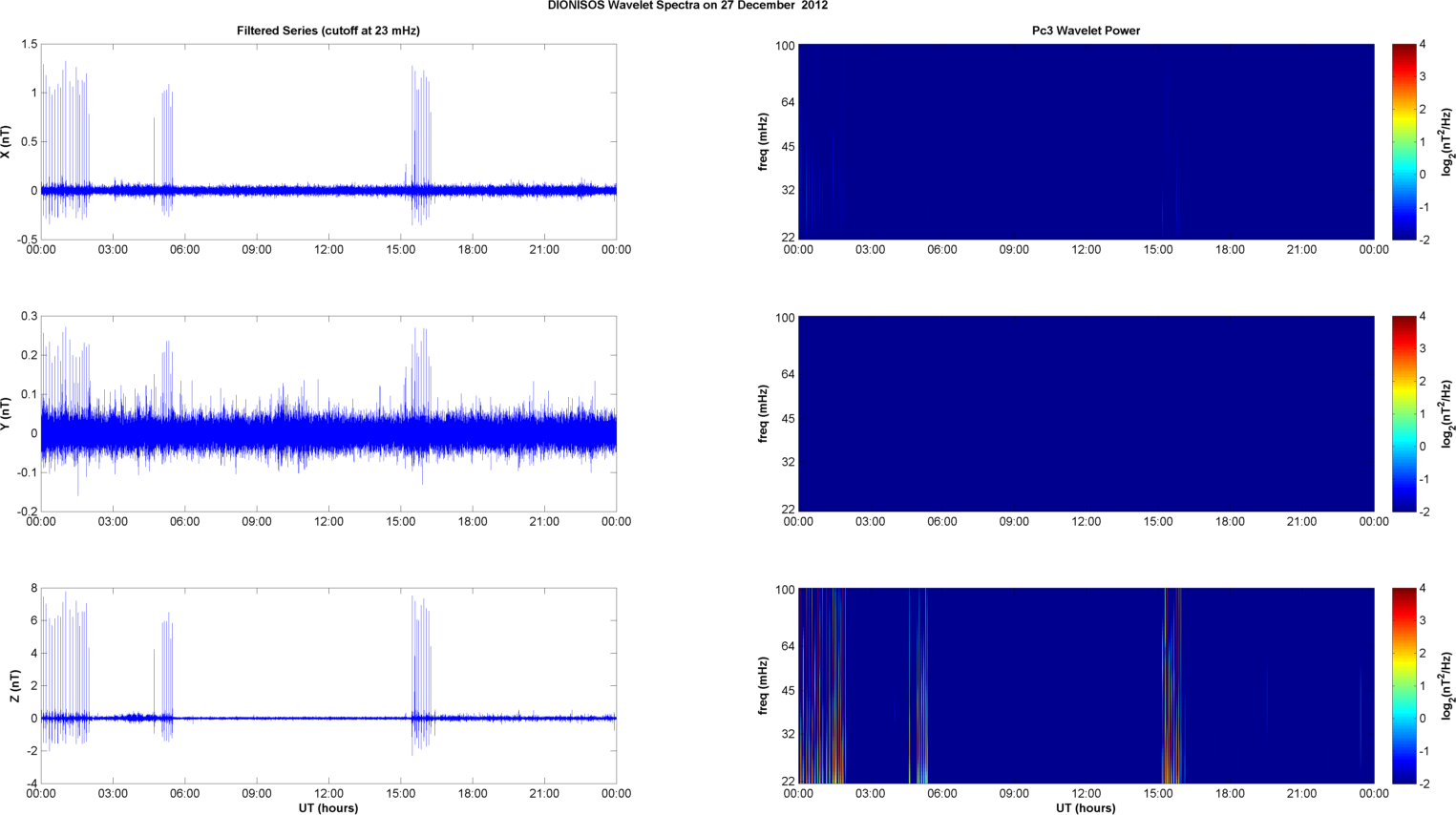
Task: Click the colorbar beside the bottom wavelet spectrum
Action: [x=1403, y=685]
